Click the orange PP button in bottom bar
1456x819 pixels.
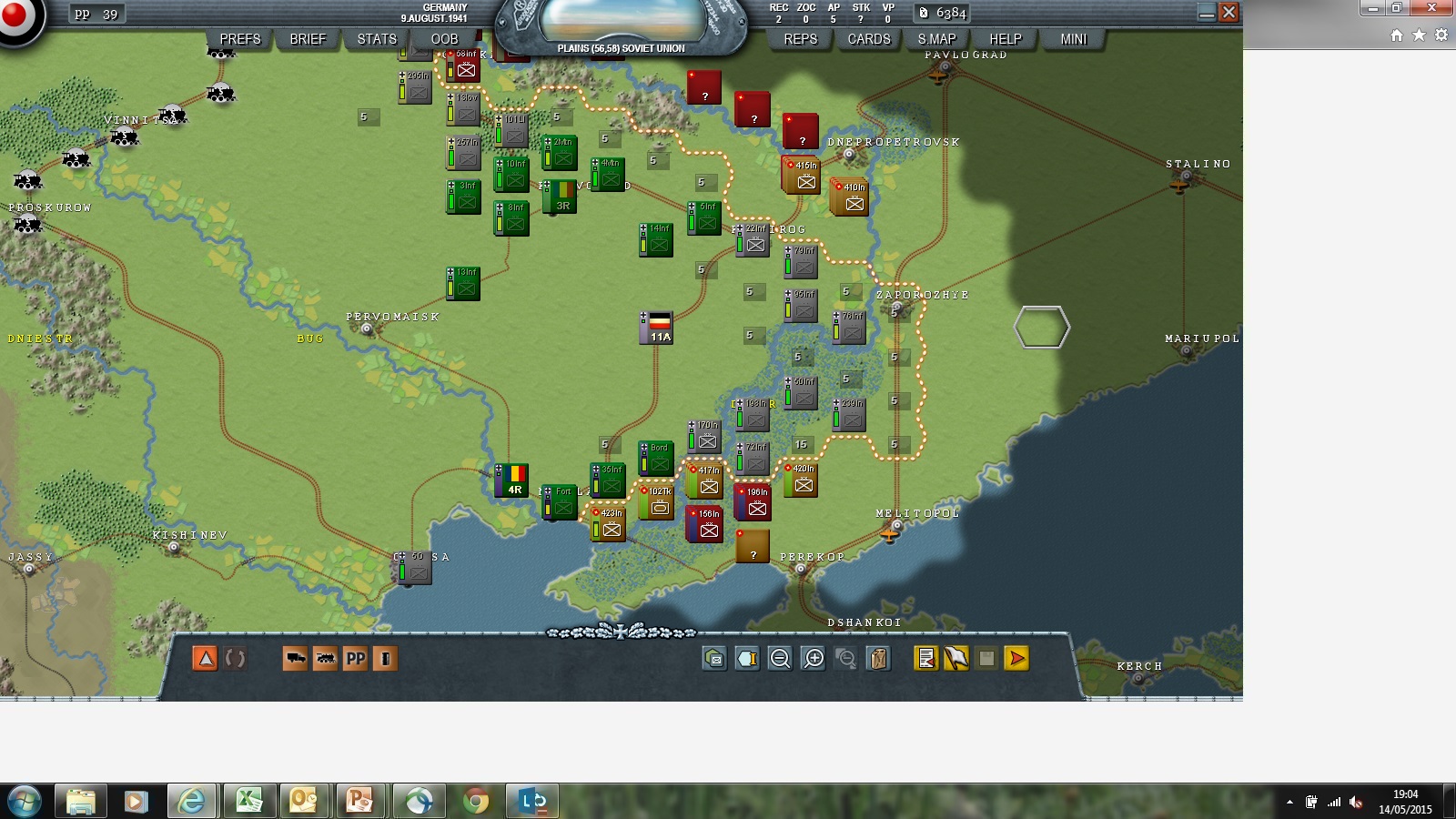[355, 658]
